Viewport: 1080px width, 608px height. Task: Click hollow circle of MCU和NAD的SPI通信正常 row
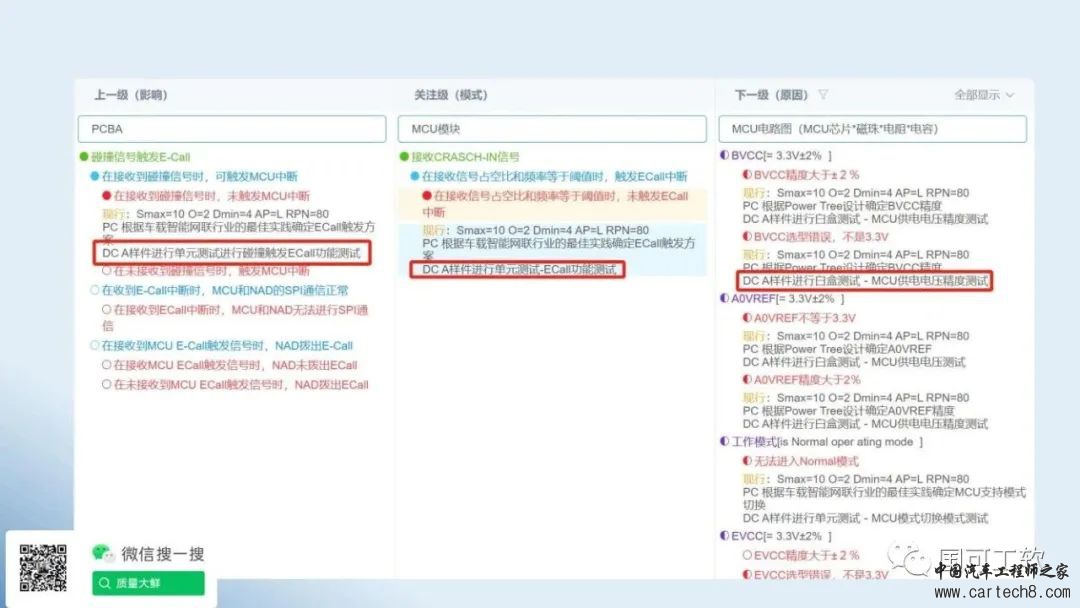pos(94,291)
